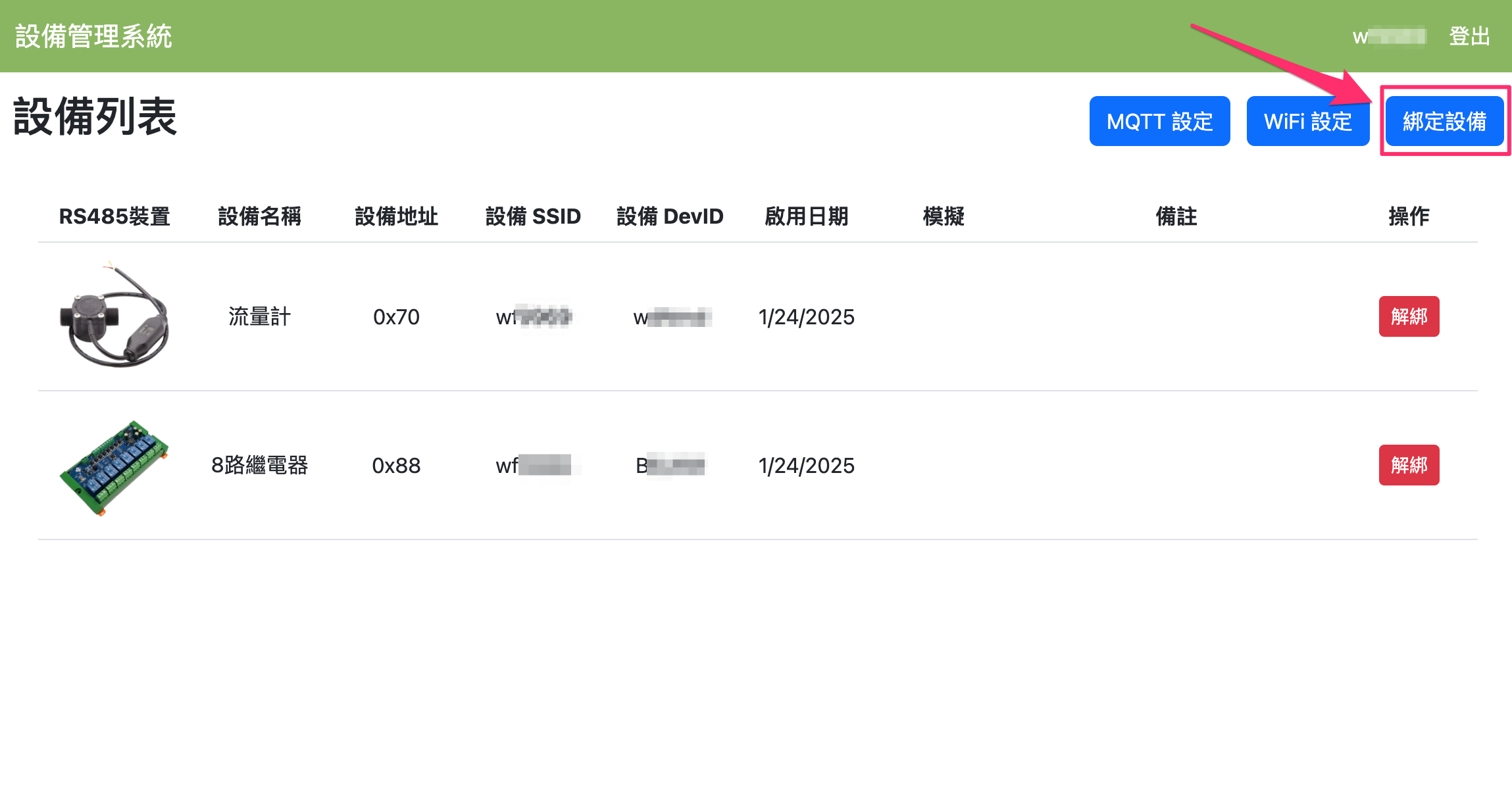The width and height of the screenshot is (1512, 792).
Task: Click the 8-channel relay board image
Action: [114, 466]
